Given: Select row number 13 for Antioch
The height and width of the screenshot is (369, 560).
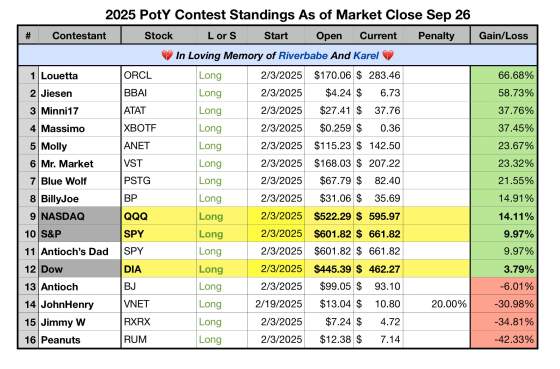Looking at the screenshot, I should tap(29, 286).
